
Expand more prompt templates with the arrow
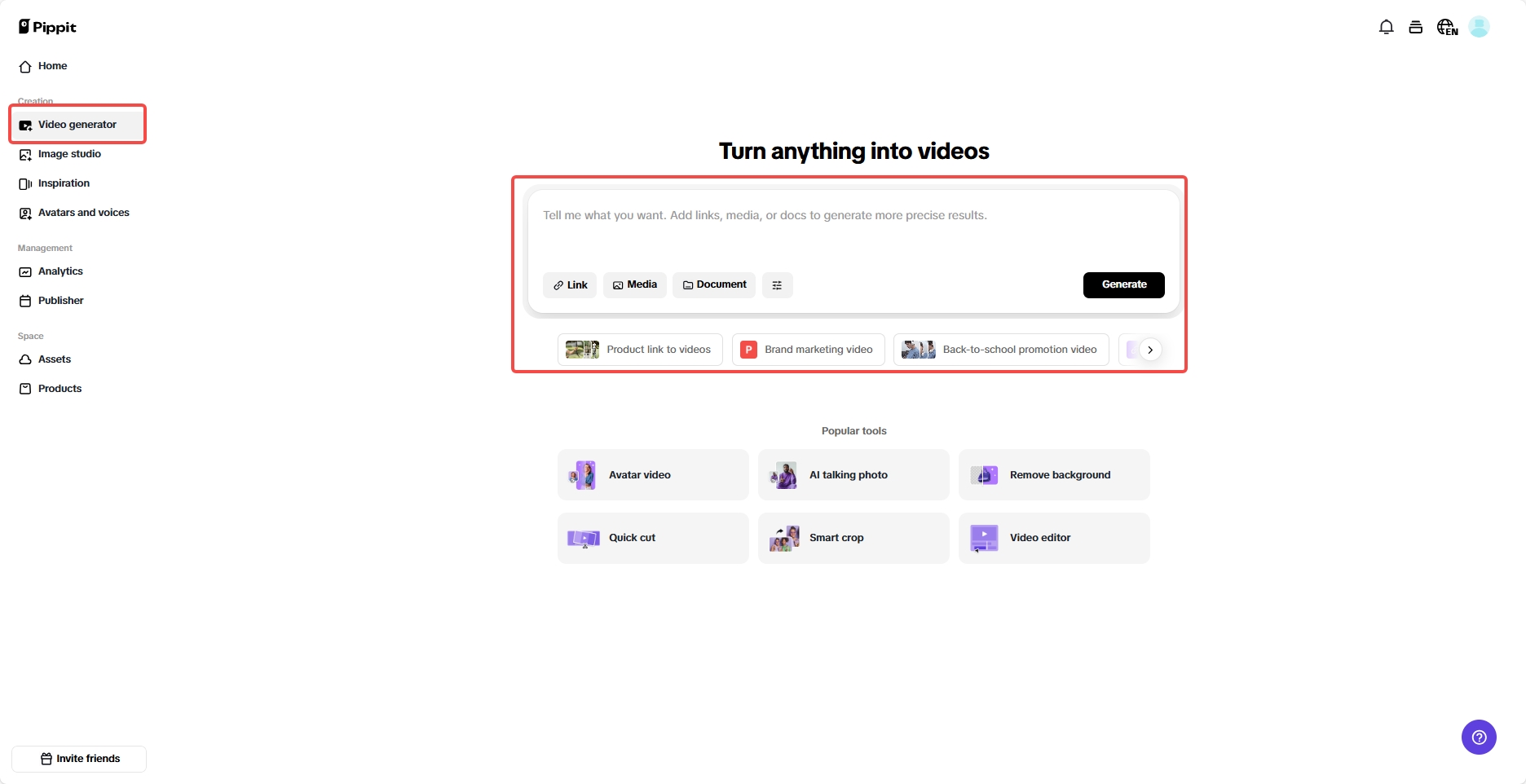coord(1150,349)
